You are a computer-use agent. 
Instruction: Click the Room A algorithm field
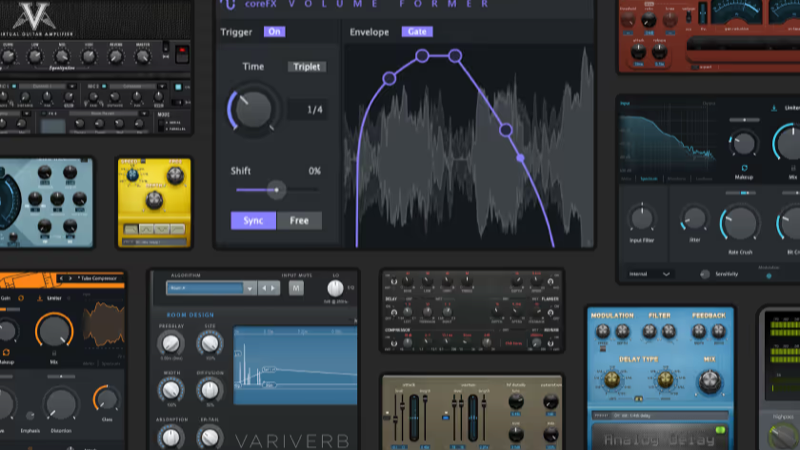coord(205,288)
